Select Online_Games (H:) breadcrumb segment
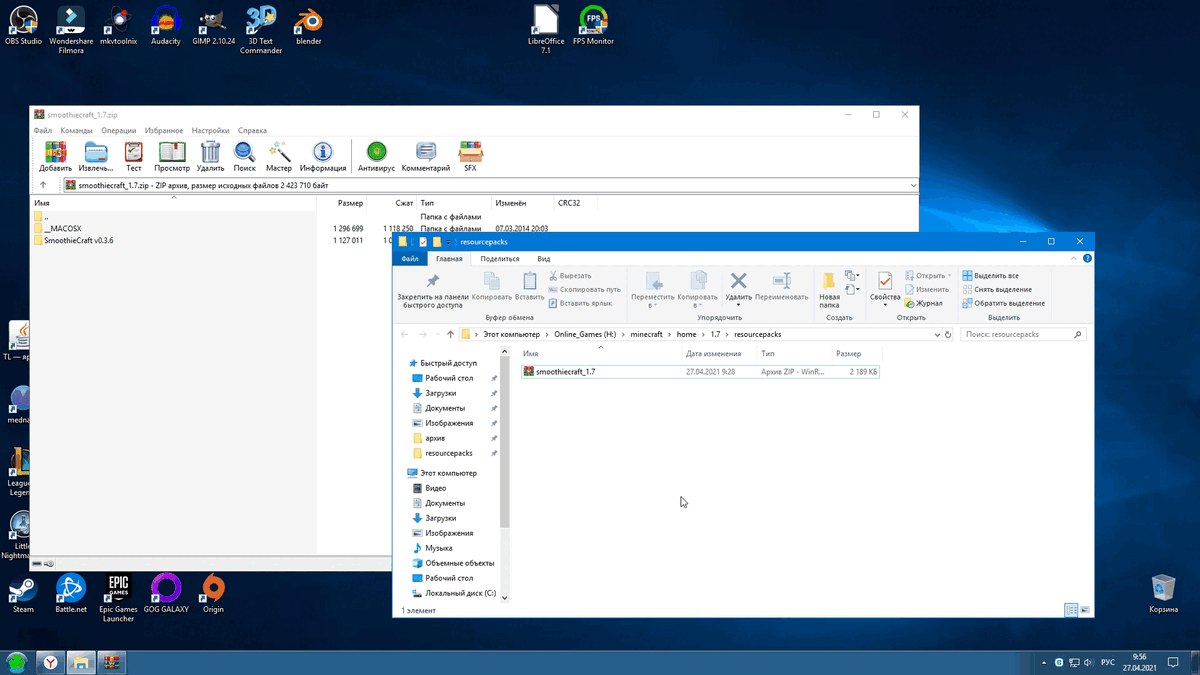 pos(585,334)
